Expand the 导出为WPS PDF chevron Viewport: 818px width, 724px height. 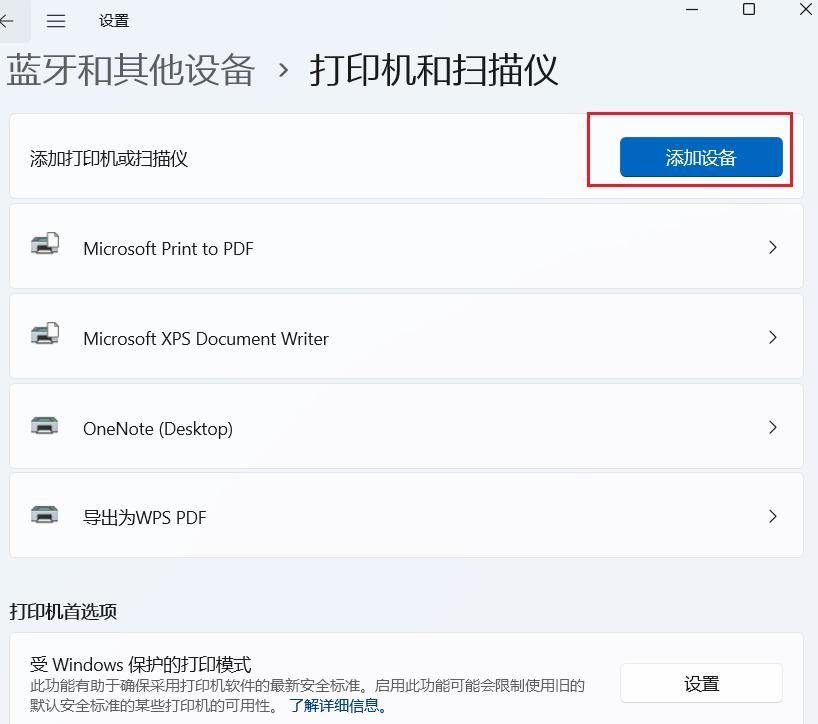772,517
